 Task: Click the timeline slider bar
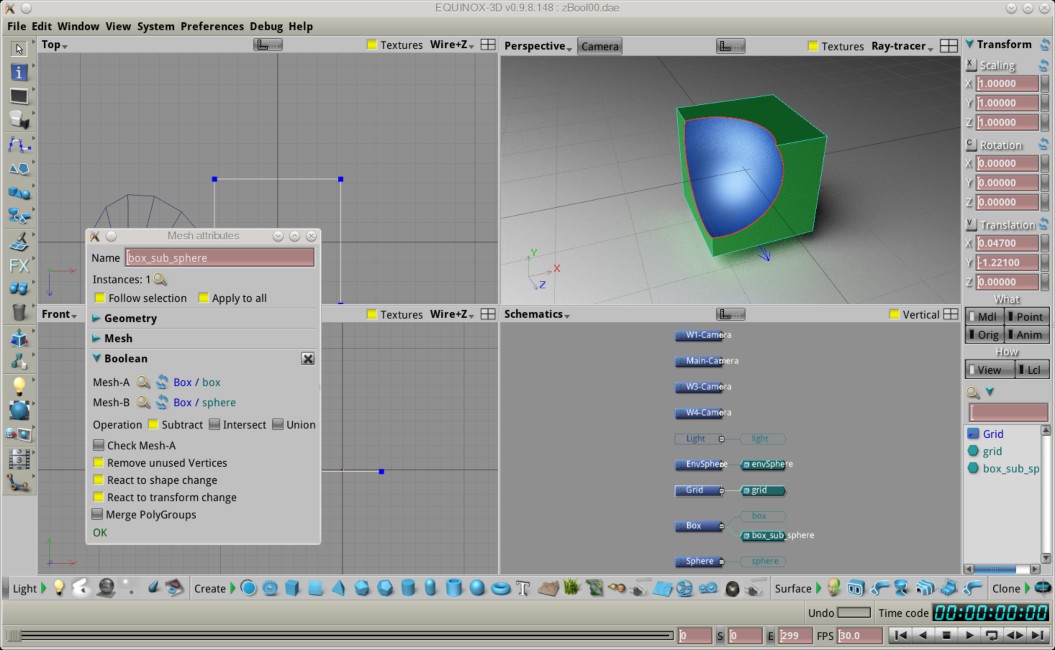[340, 635]
